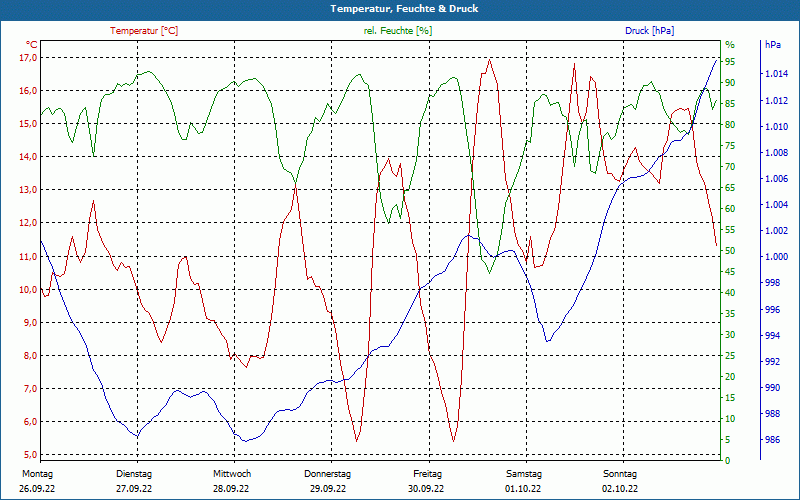Click the 'Montag' day label
Screen dimensions: 800x500
tap(37, 474)
